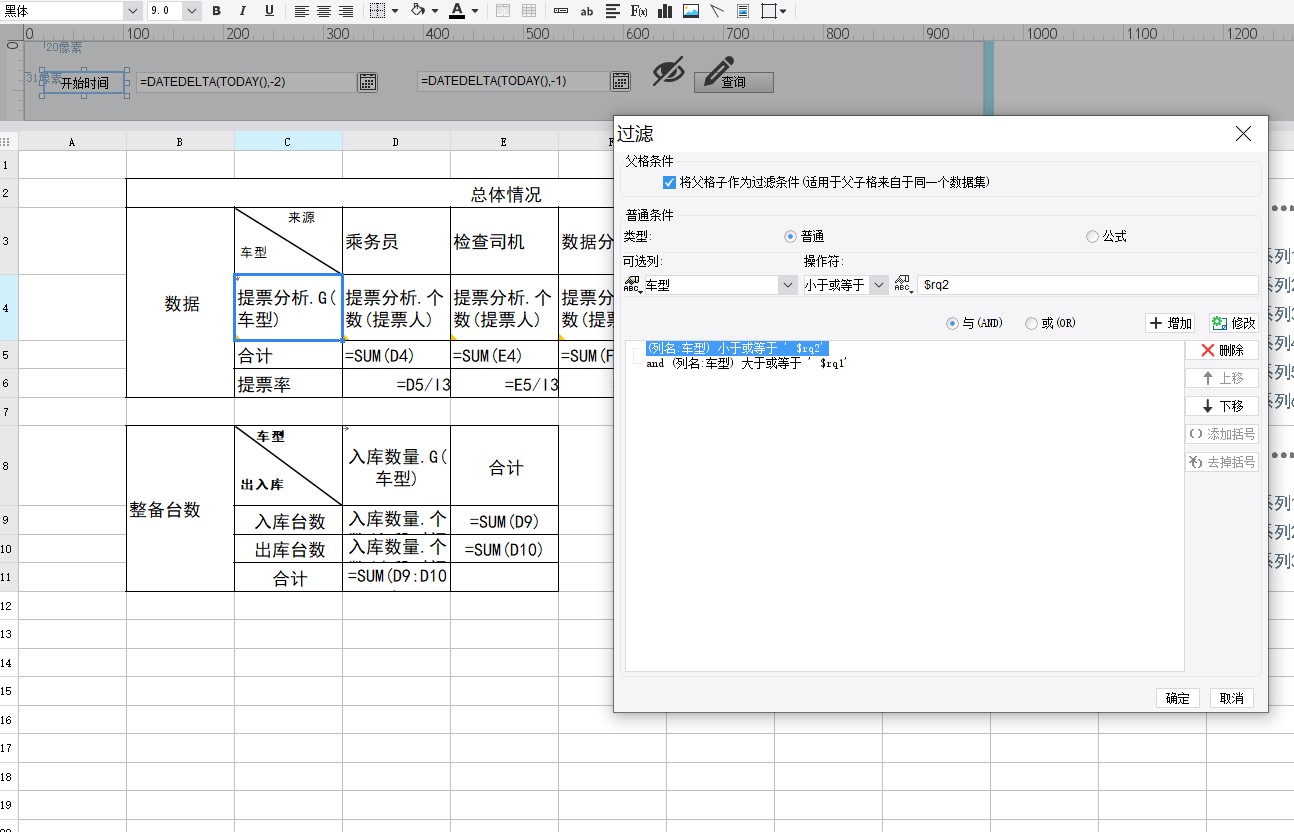The image size is (1294, 832).
Task: Center-align the cell text
Action: tap(324, 11)
